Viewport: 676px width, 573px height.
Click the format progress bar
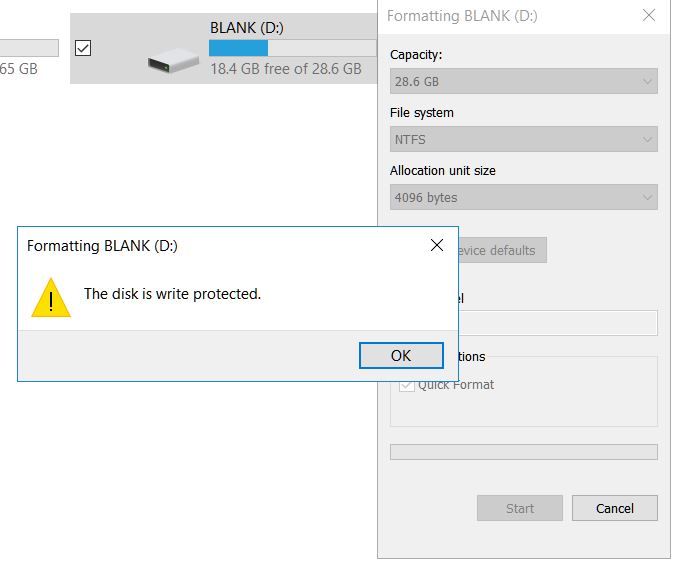[524, 452]
